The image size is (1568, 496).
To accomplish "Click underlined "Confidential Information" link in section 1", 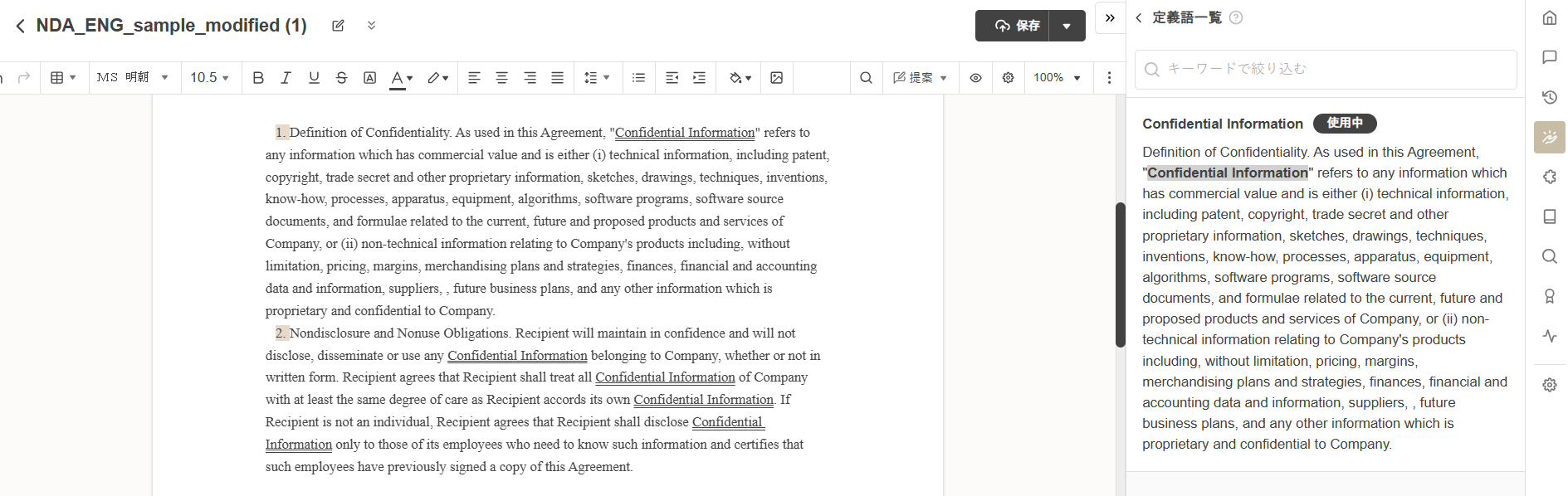I will click(x=685, y=133).
